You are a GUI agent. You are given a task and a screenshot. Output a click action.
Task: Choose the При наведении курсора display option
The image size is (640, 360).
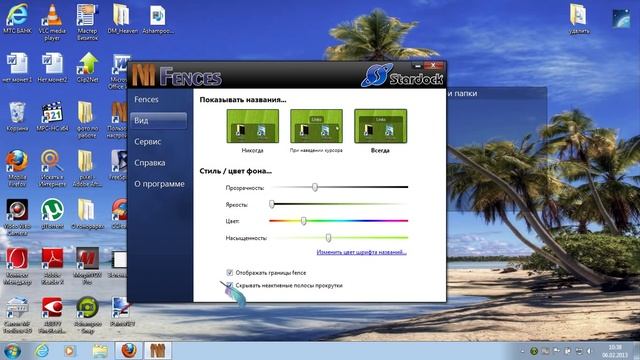316,126
